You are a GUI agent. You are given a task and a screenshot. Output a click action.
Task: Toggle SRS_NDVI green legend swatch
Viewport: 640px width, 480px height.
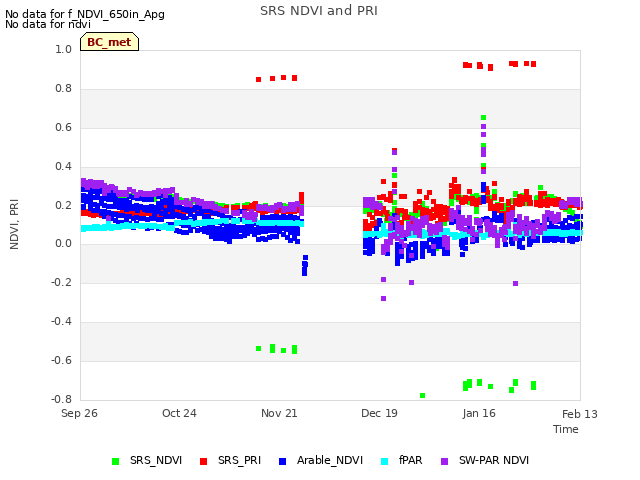(116, 461)
